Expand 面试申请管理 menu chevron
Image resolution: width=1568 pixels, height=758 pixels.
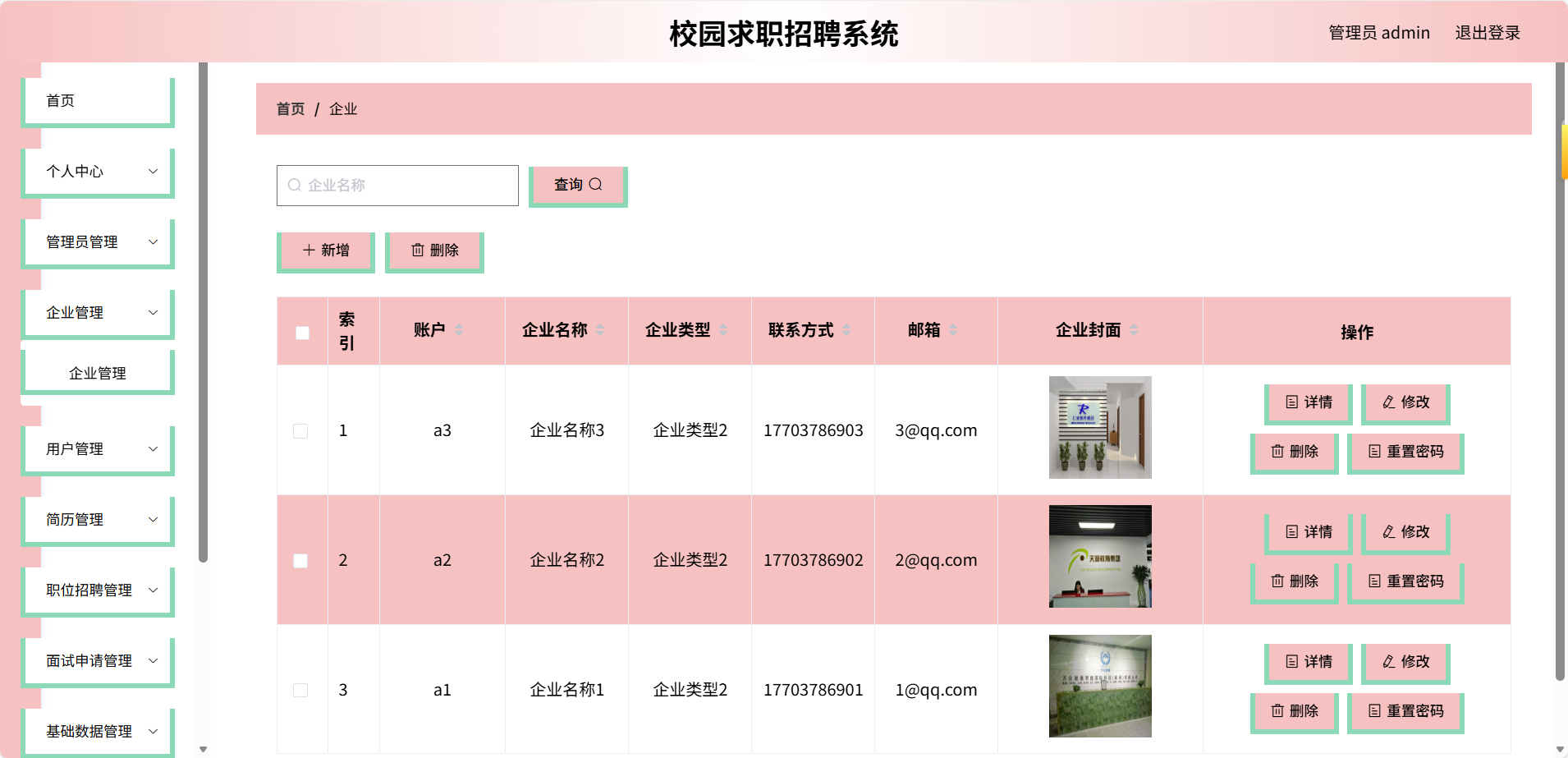coord(153,661)
